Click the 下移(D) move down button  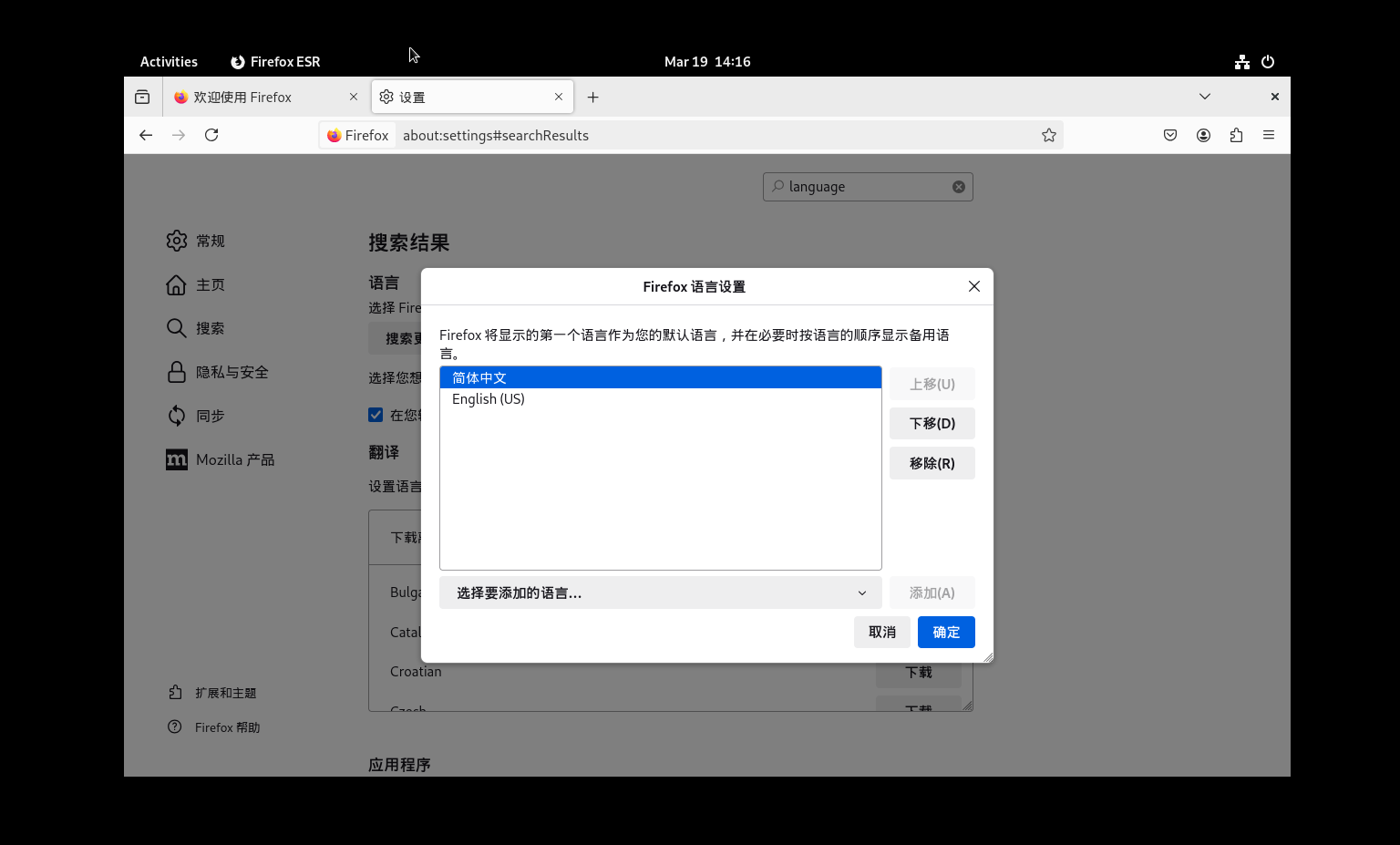[x=932, y=423]
